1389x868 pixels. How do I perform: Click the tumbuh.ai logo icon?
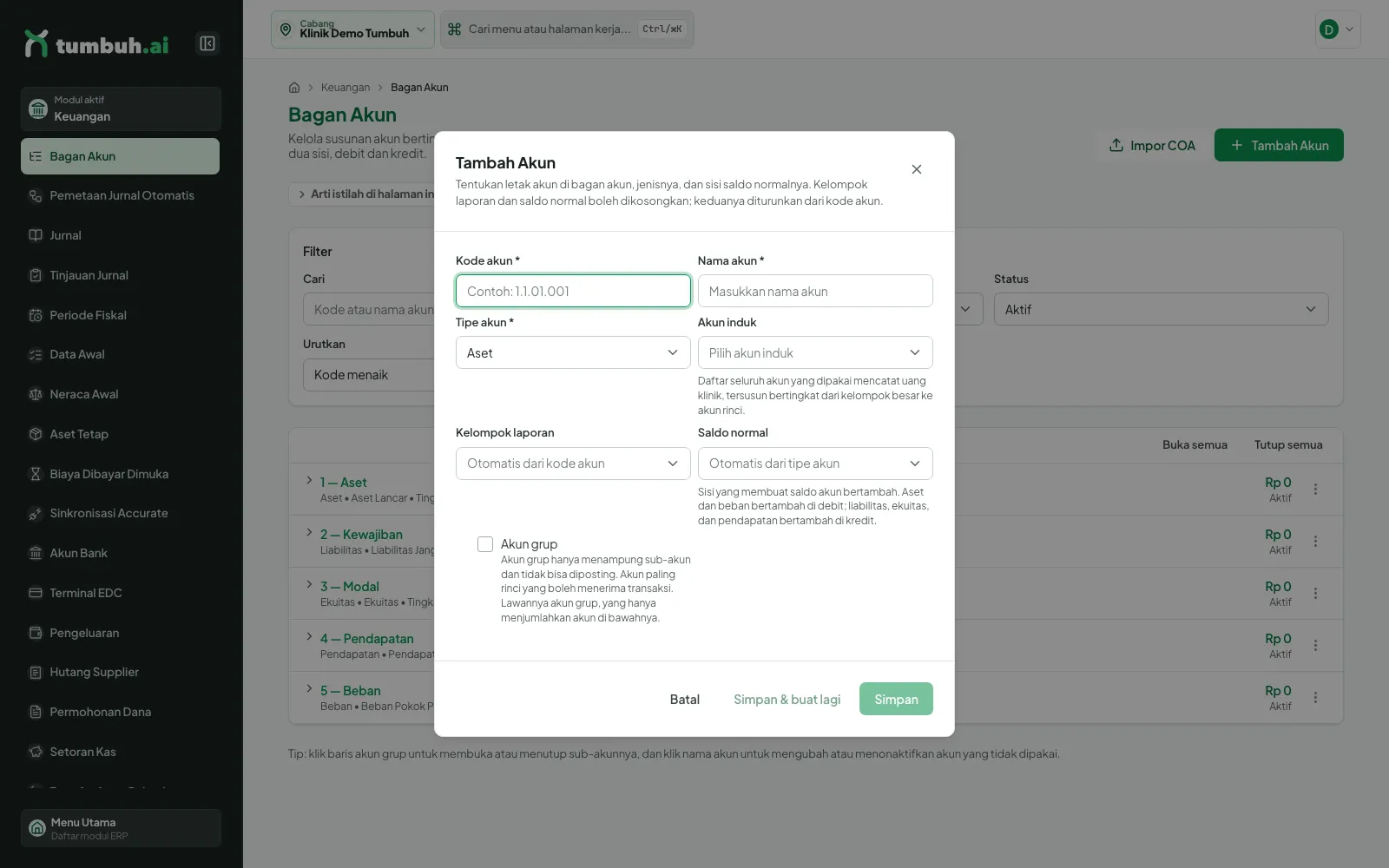pos(36,43)
